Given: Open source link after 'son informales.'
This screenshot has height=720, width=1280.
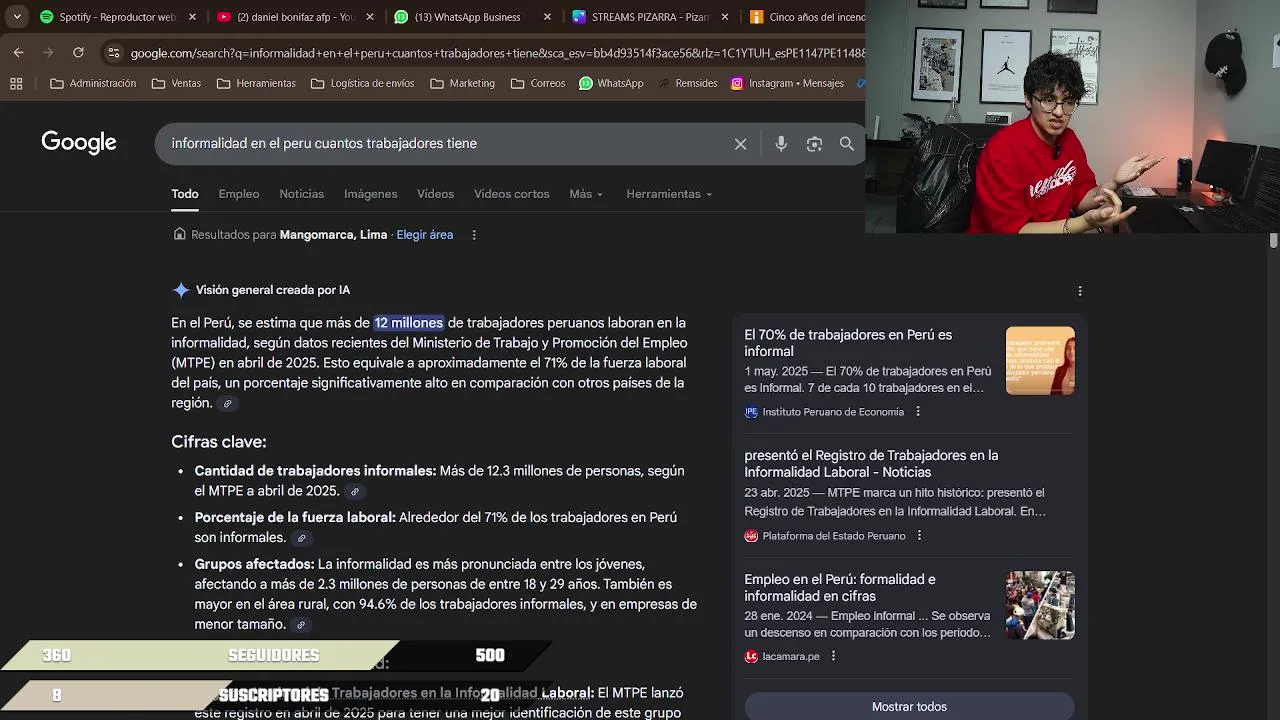Looking at the screenshot, I should pyautogui.click(x=301, y=538).
